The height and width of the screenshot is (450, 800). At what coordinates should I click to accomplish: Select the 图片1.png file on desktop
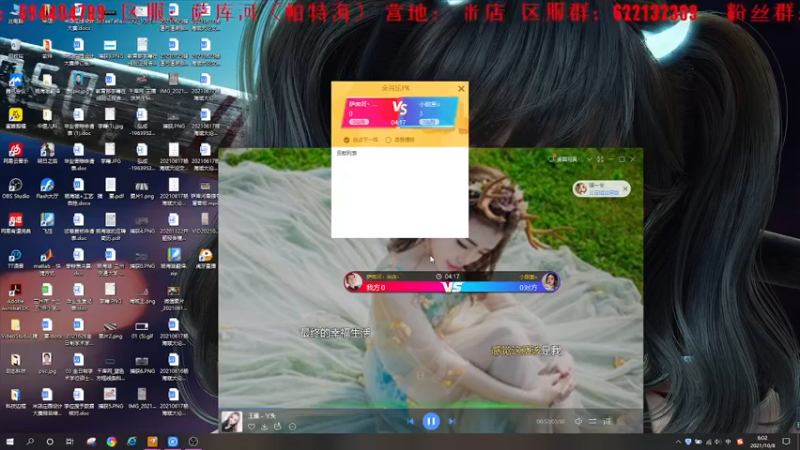click(141, 190)
